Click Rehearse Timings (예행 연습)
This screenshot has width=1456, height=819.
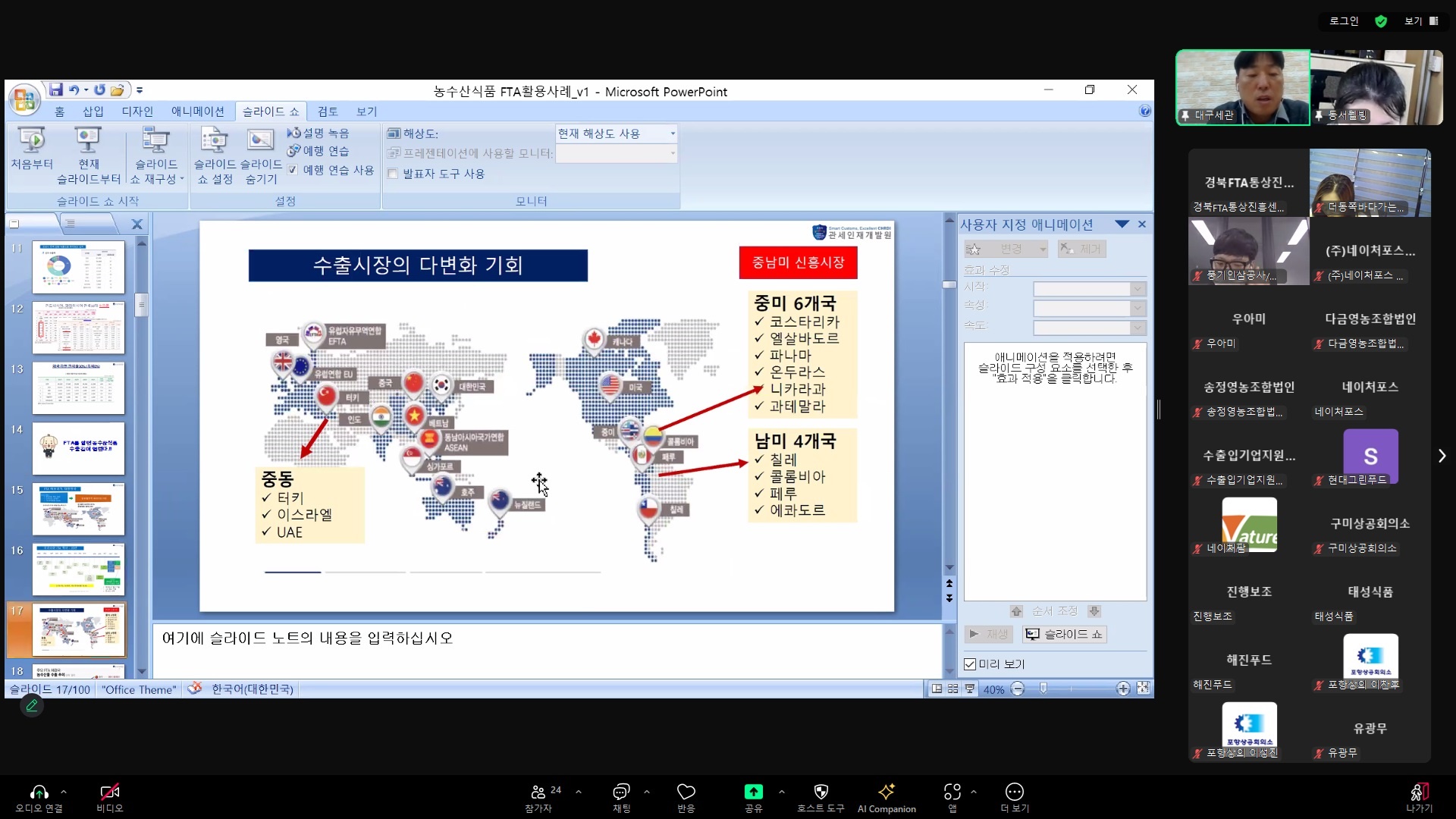click(318, 151)
